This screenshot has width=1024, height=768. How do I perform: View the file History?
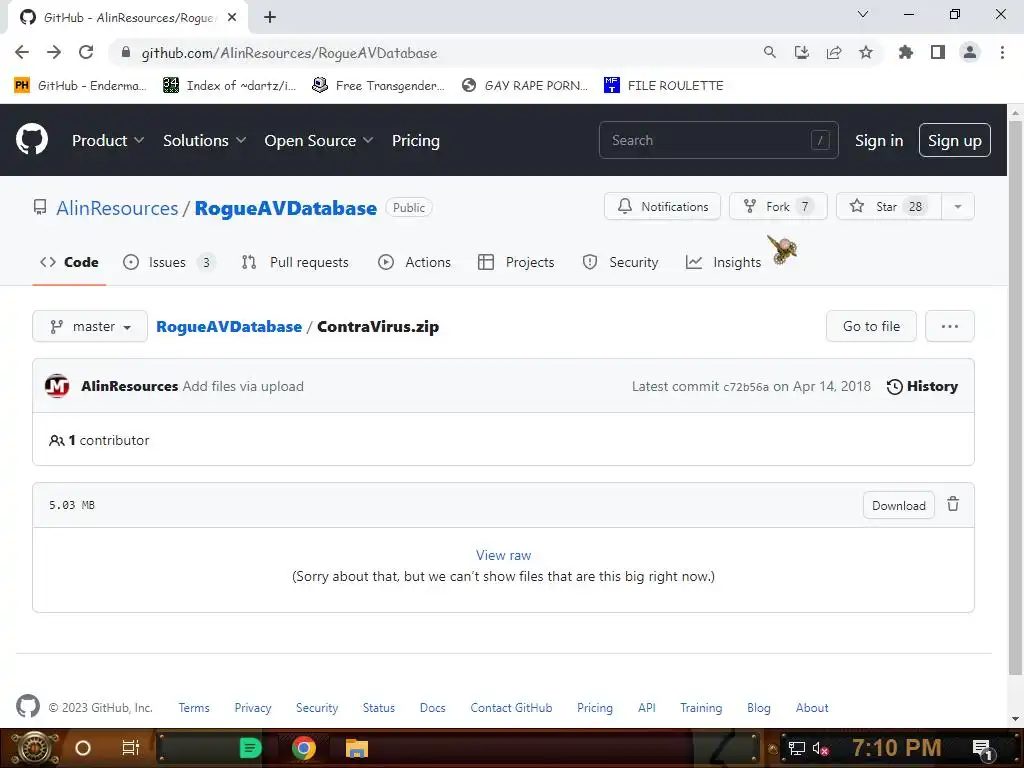point(922,386)
